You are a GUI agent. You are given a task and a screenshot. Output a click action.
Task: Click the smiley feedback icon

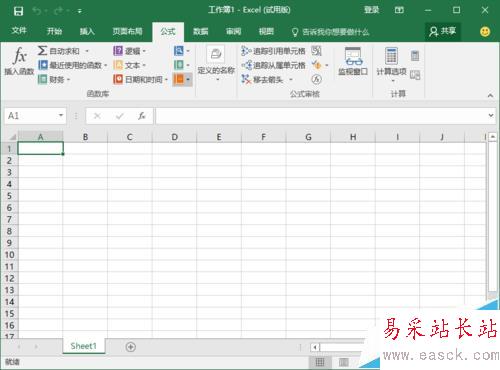point(485,32)
